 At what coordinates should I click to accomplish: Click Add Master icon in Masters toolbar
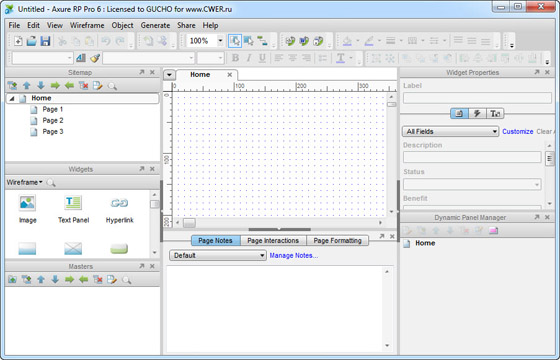[12, 279]
